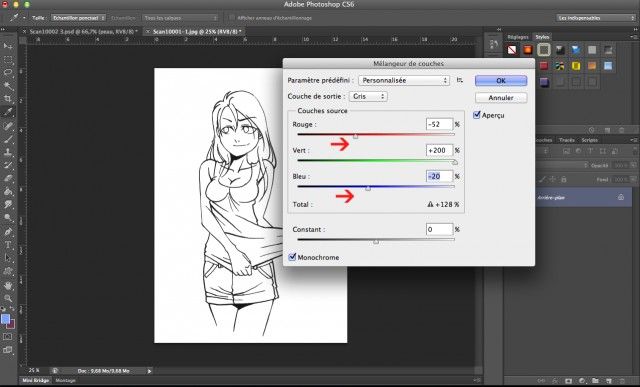Screen dimensions: 640x387
Task: Click Constant slider handle
Action: click(376, 242)
